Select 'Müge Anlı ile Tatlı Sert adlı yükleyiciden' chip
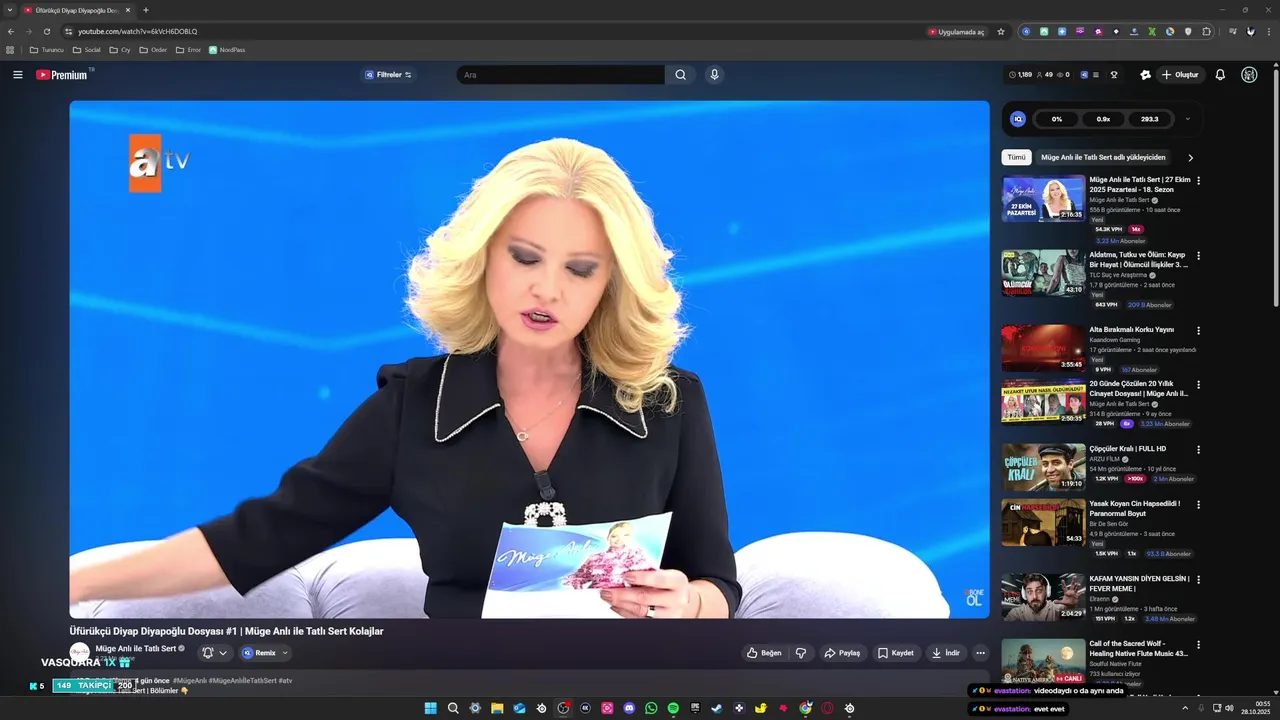The height and width of the screenshot is (720, 1280). click(x=1103, y=157)
